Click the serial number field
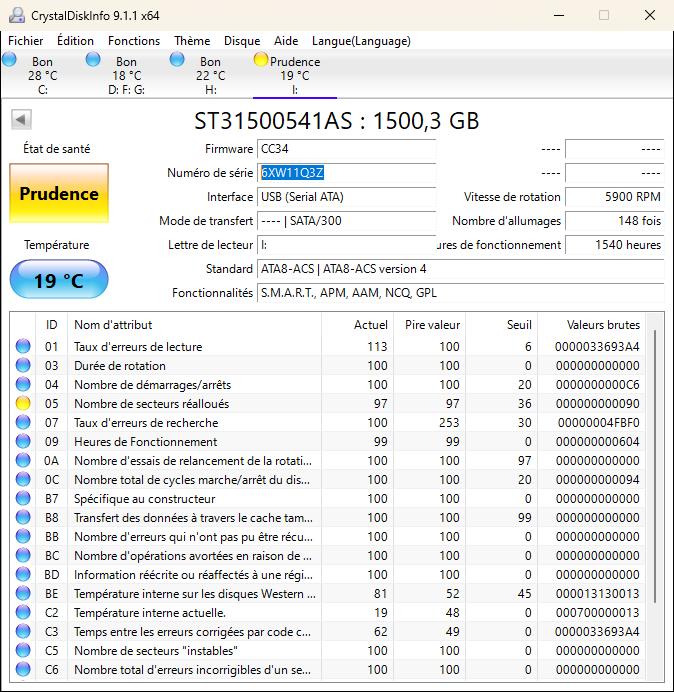This screenshot has height=692, width=674. [346, 173]
